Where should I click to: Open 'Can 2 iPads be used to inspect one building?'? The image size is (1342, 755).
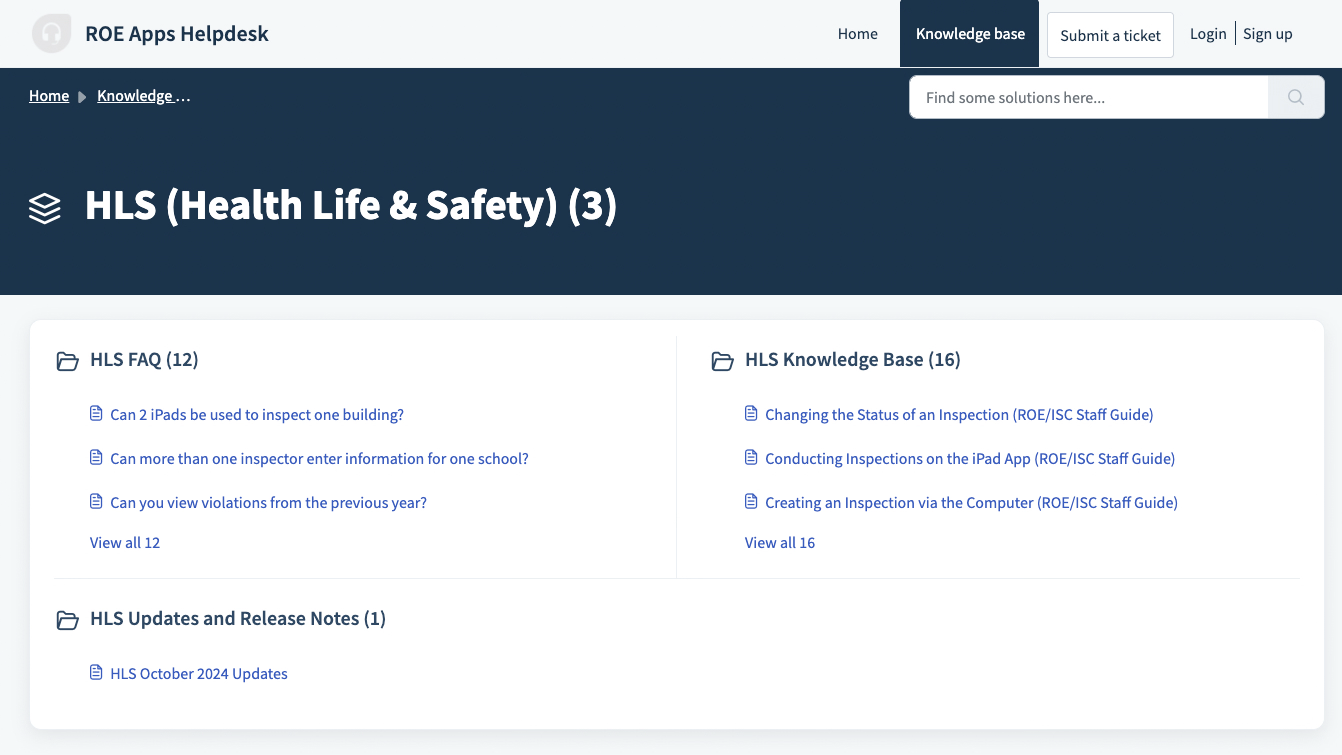point(257,415)
